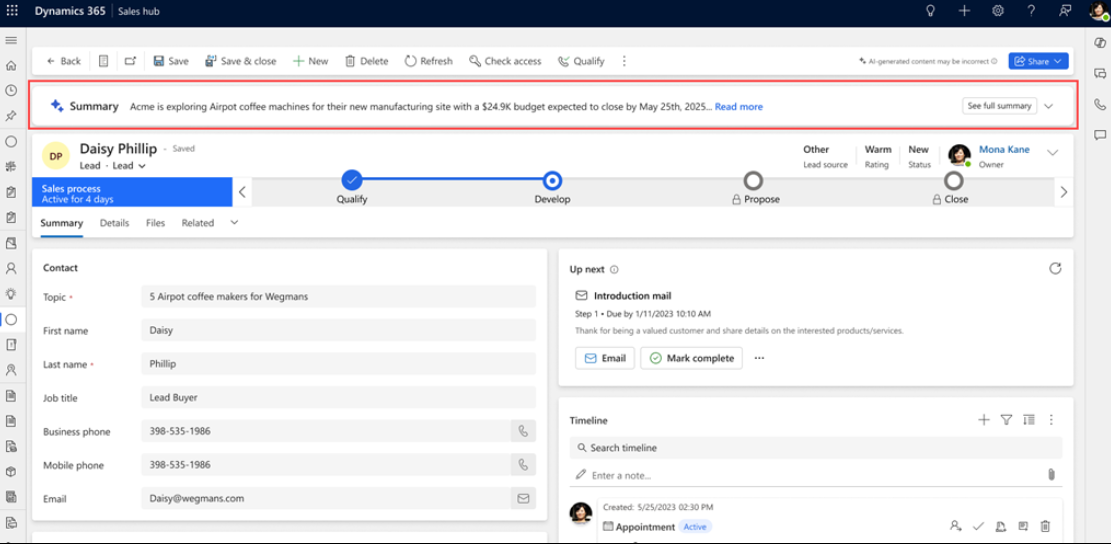This screenshot has width=1111, height=544.
Task: Click the attachment paperclip in the note field
Action: pos(1052,475)
